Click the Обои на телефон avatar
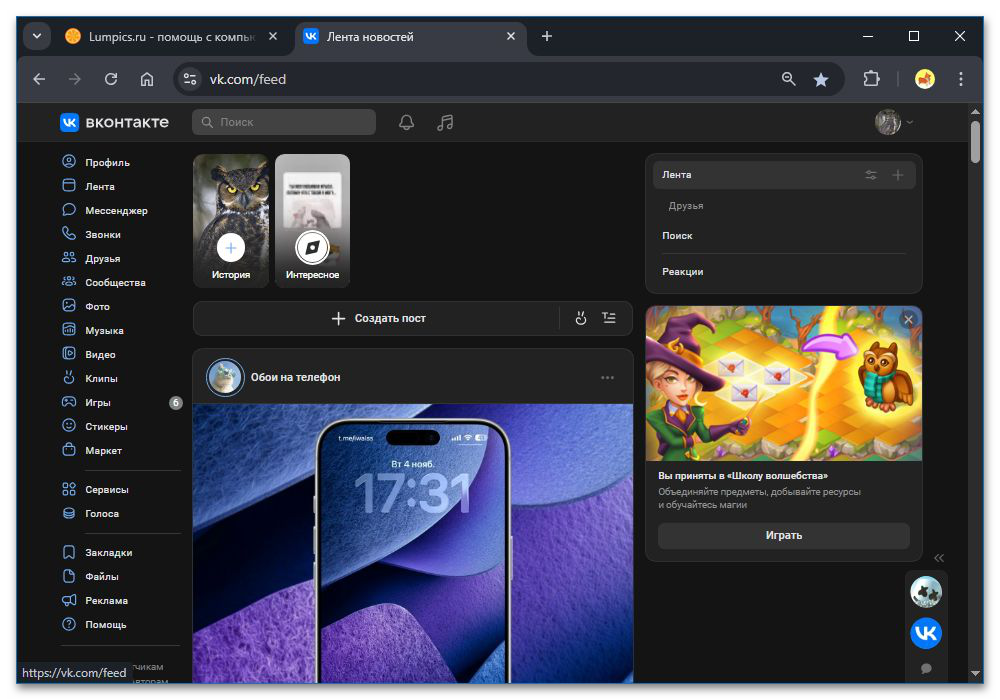The width and height of the screenshot is (1000, 700). pos(225,377)
